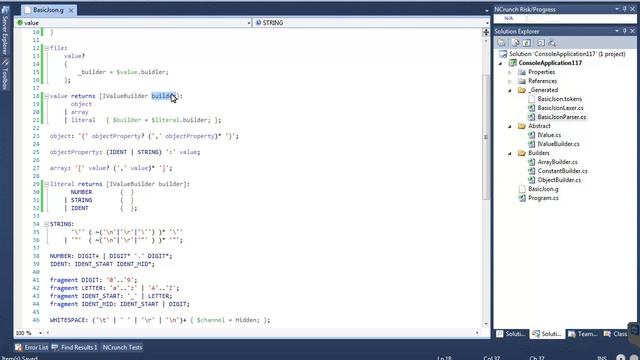This screenshot has height=360, width=640.
Task: Select BasicJsonParser.cs in Solution Explorer
Action: 562,117
